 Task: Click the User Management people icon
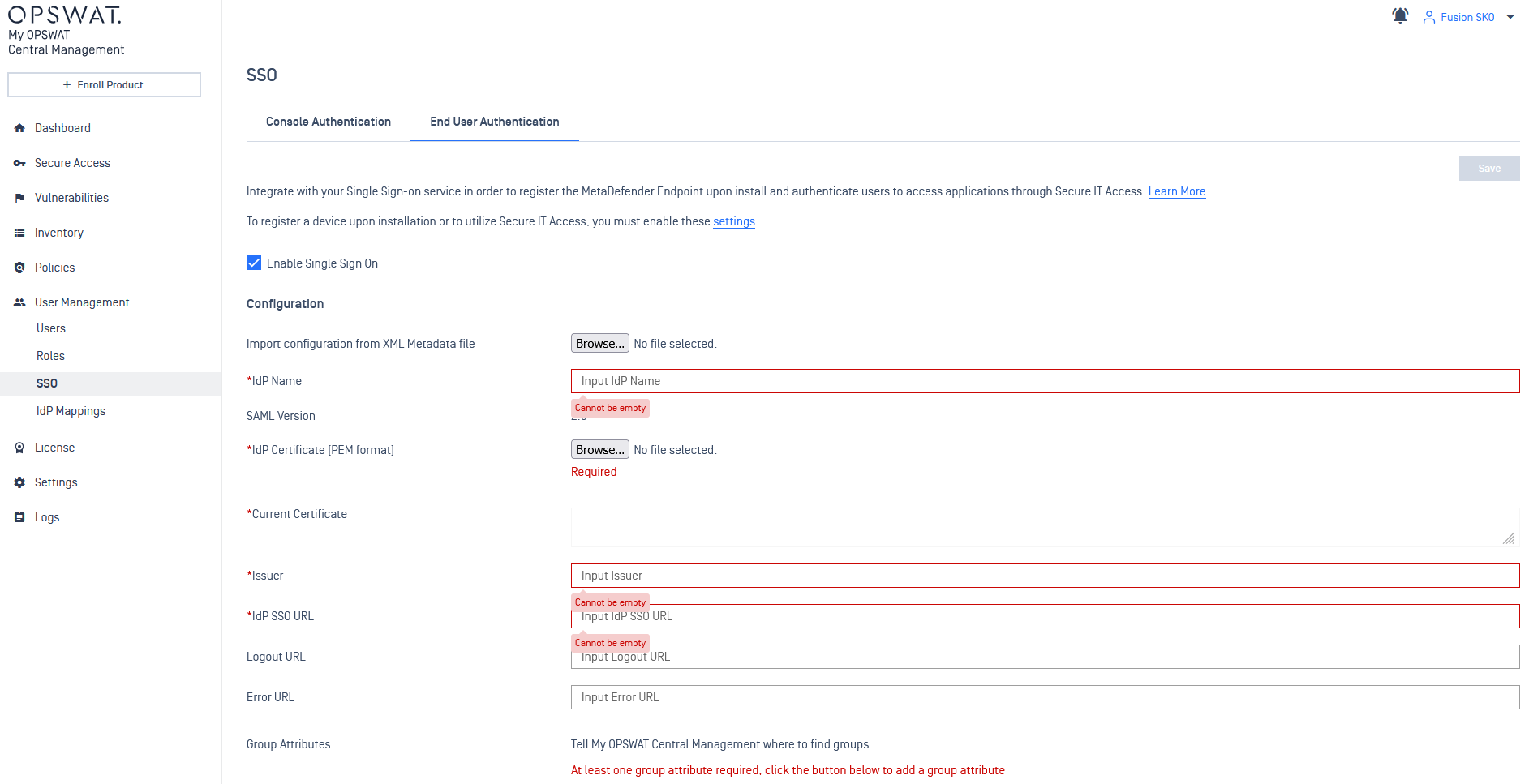point(19,302)
